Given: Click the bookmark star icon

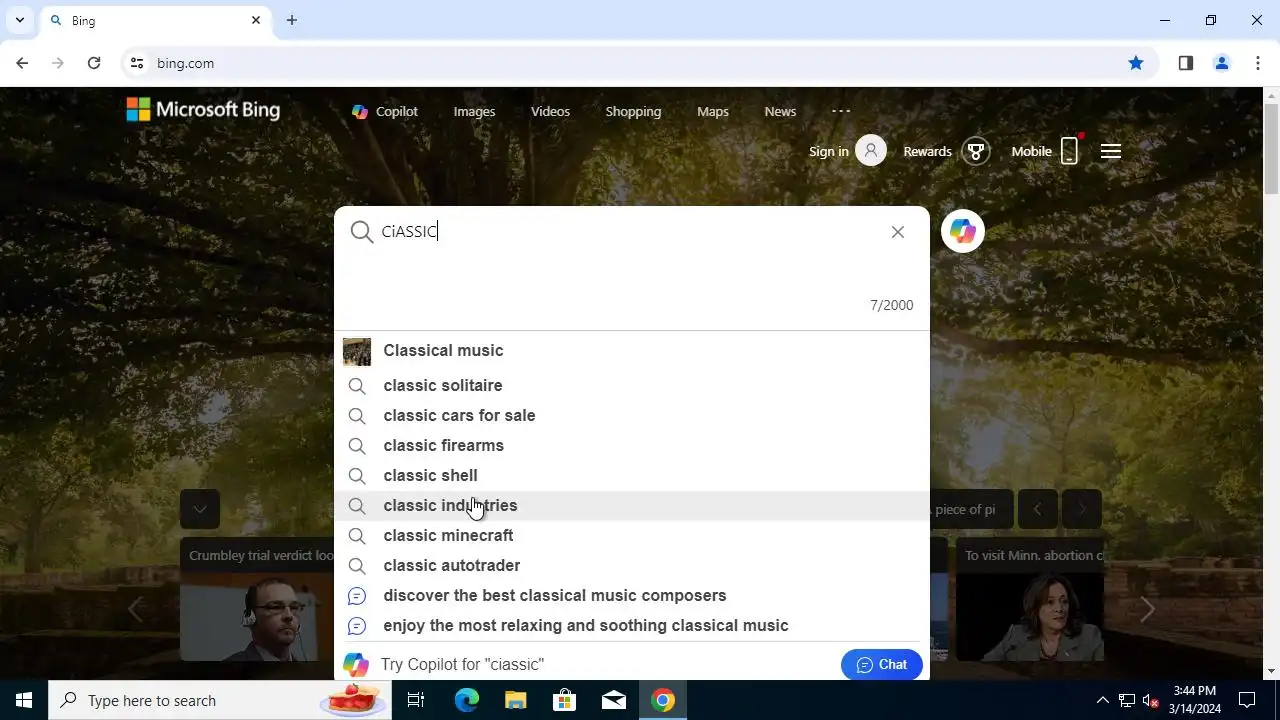Looking at the screenshot, I should (x=1136, y=63).
